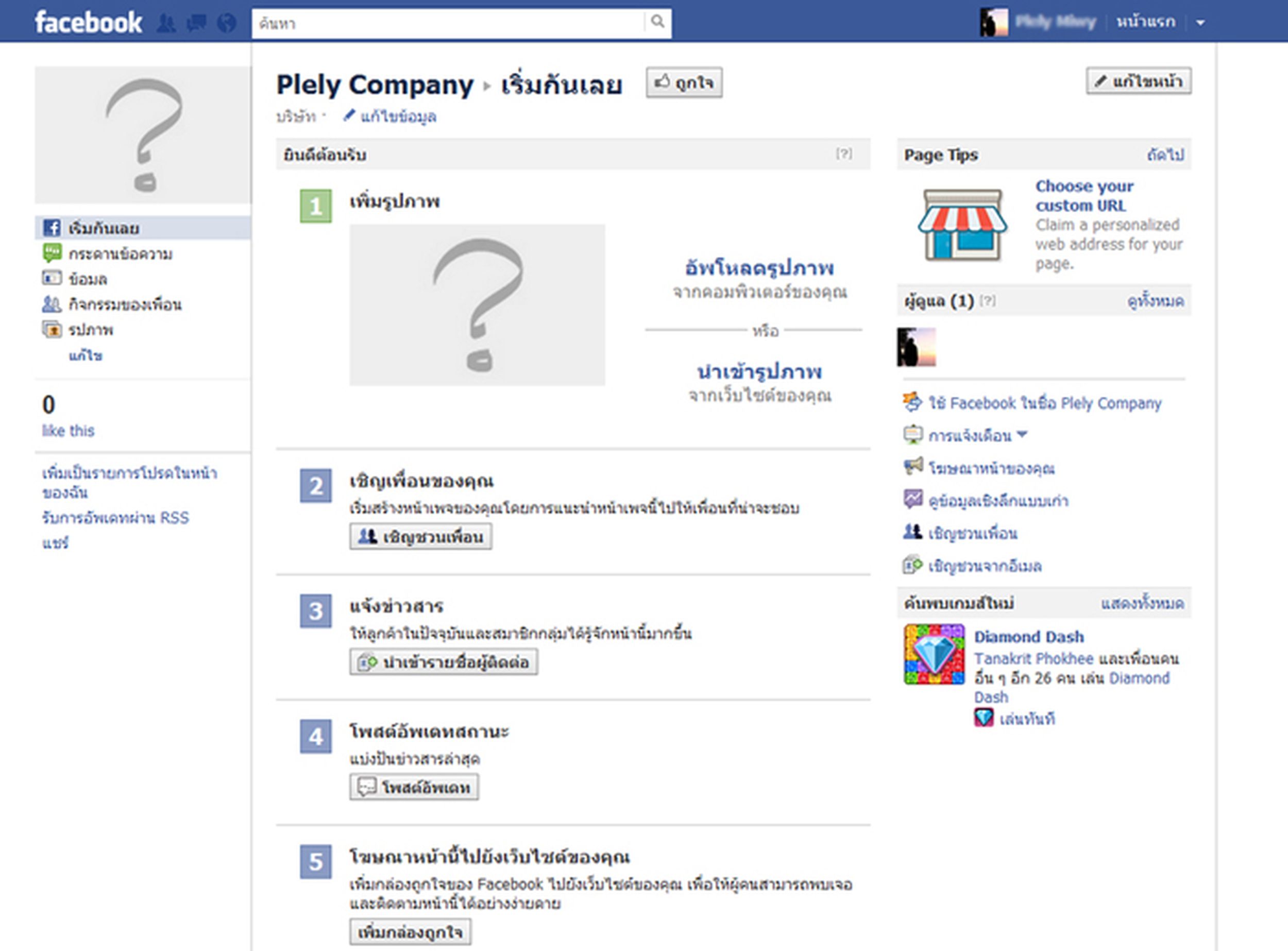Viewport: 1288px width, 951px height.
Task: Click ดูข้อมูลเชิงลึกแบบเก่า insights link
Action: (x=998, y=501)
